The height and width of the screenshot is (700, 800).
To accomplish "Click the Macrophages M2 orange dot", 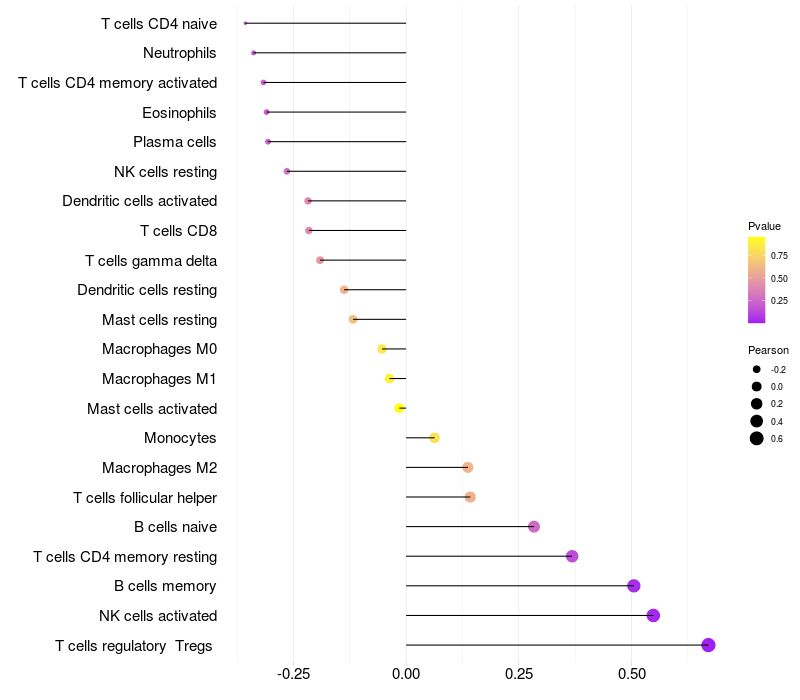I will [468, 467].
